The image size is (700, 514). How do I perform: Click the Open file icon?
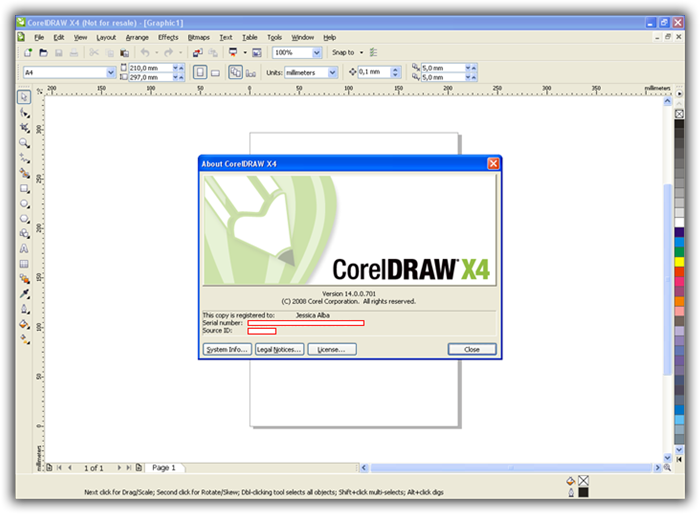point(43,53)
